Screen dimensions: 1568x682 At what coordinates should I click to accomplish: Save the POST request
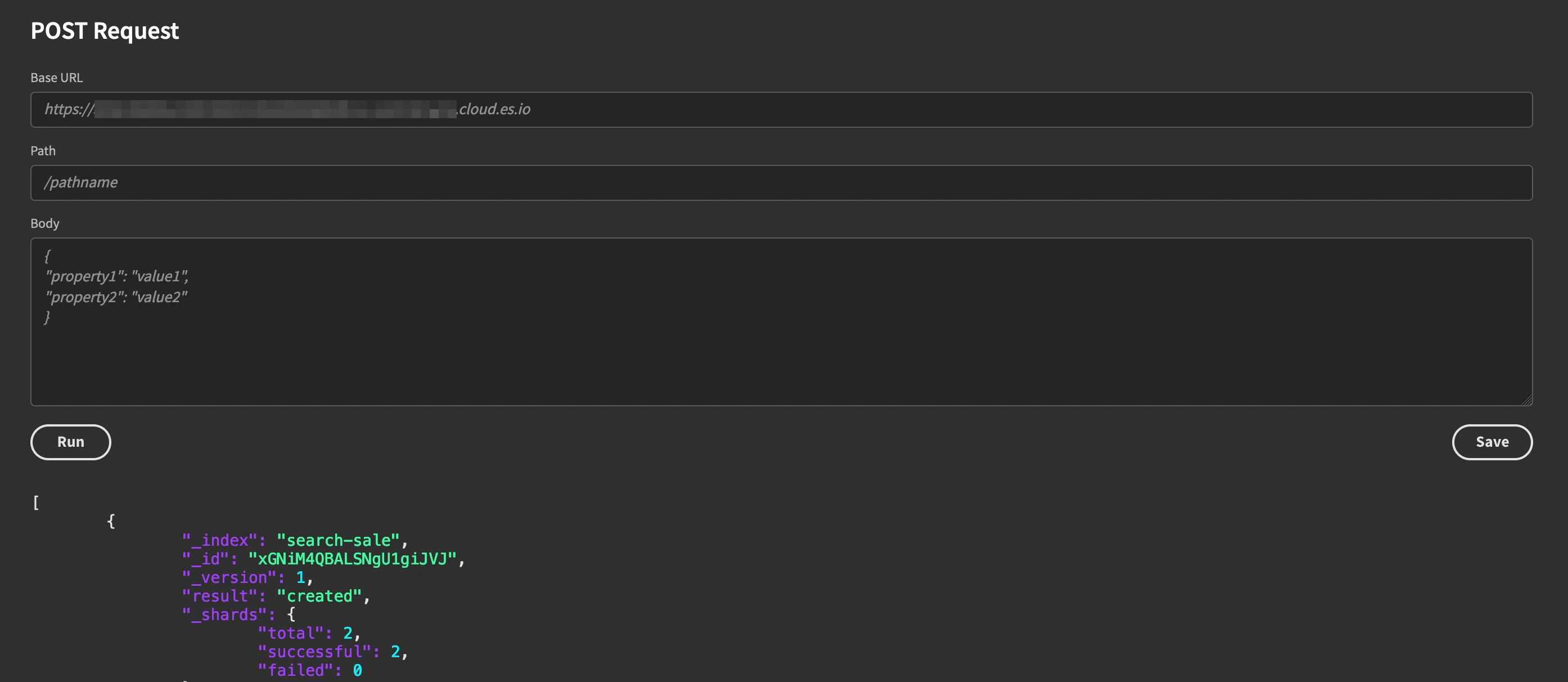pos(1492,442)
